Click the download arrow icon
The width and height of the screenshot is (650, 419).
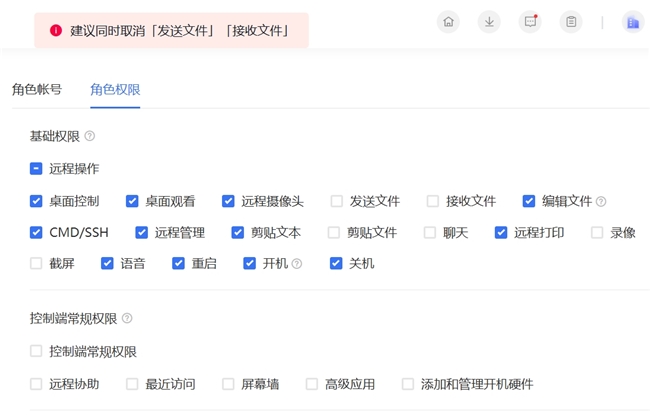[489, 22]
